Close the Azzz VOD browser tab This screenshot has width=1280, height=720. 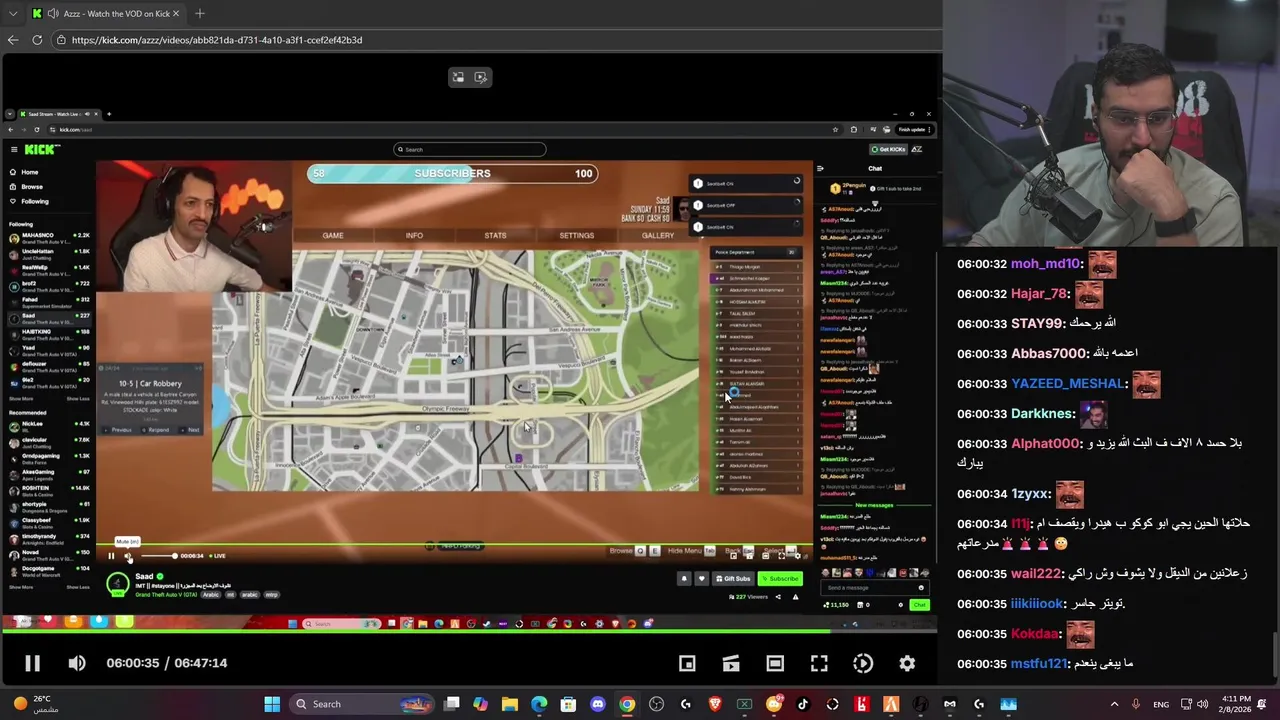(x=176, y=14)
